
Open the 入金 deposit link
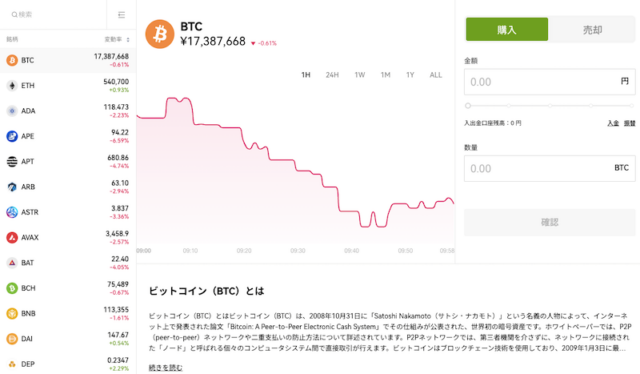coord(613,123)
